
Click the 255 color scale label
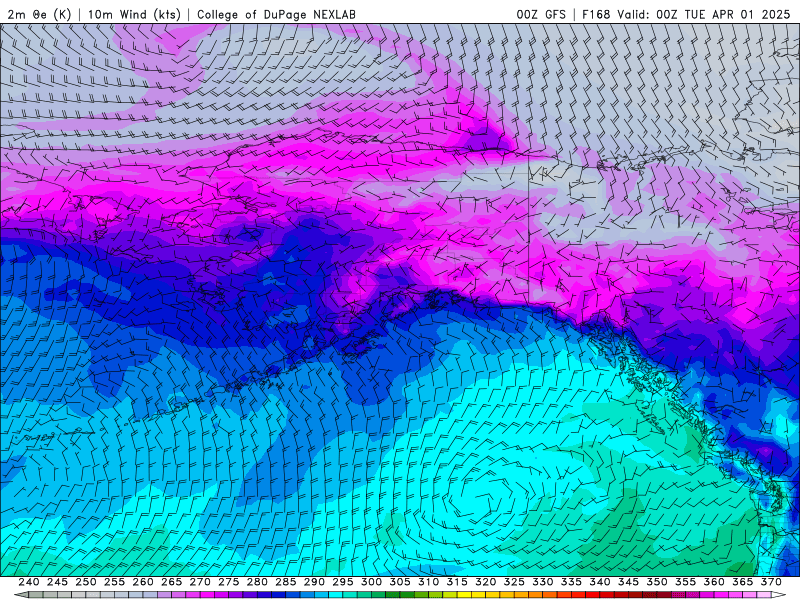tap(114, 582)
